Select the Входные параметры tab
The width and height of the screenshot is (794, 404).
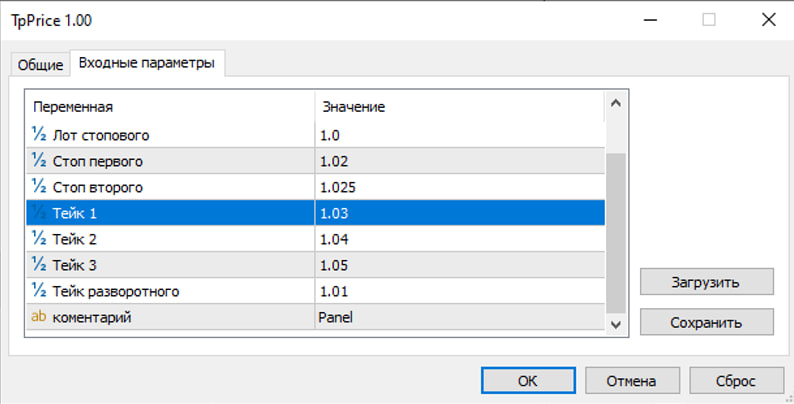148,63
